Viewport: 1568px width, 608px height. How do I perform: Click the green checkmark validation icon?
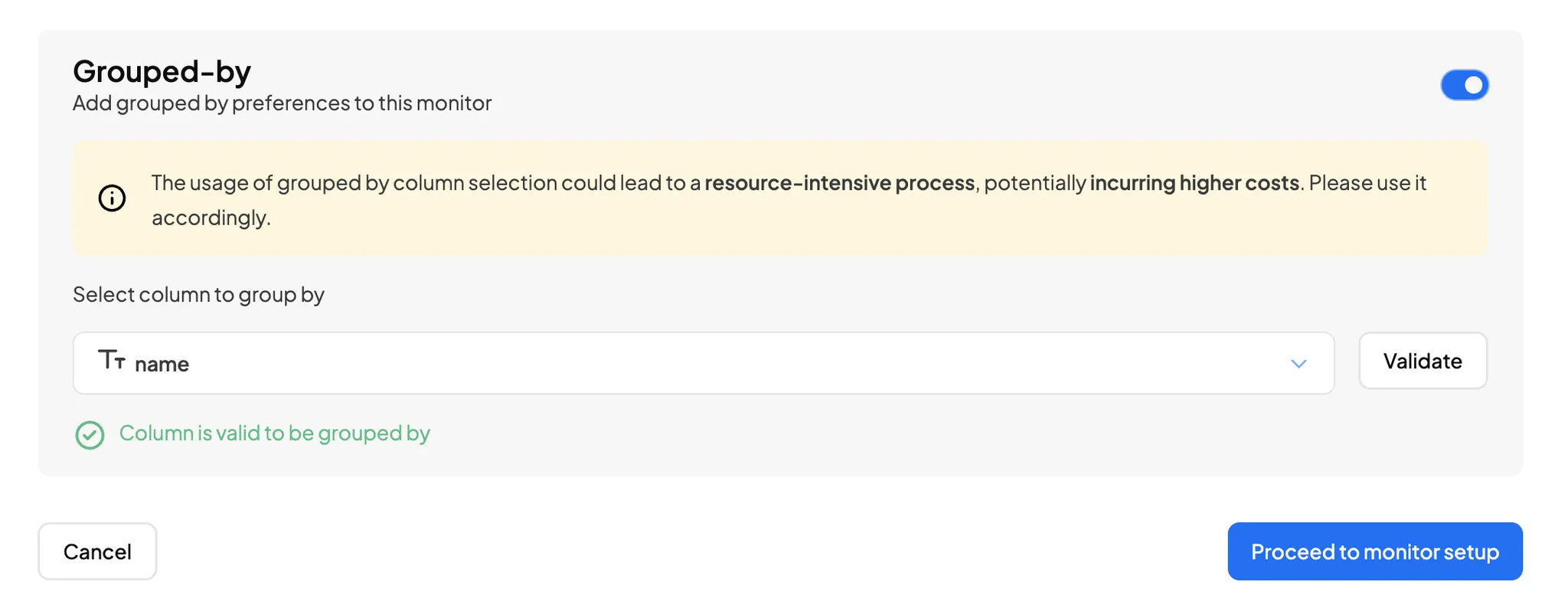tap(90, 435)
